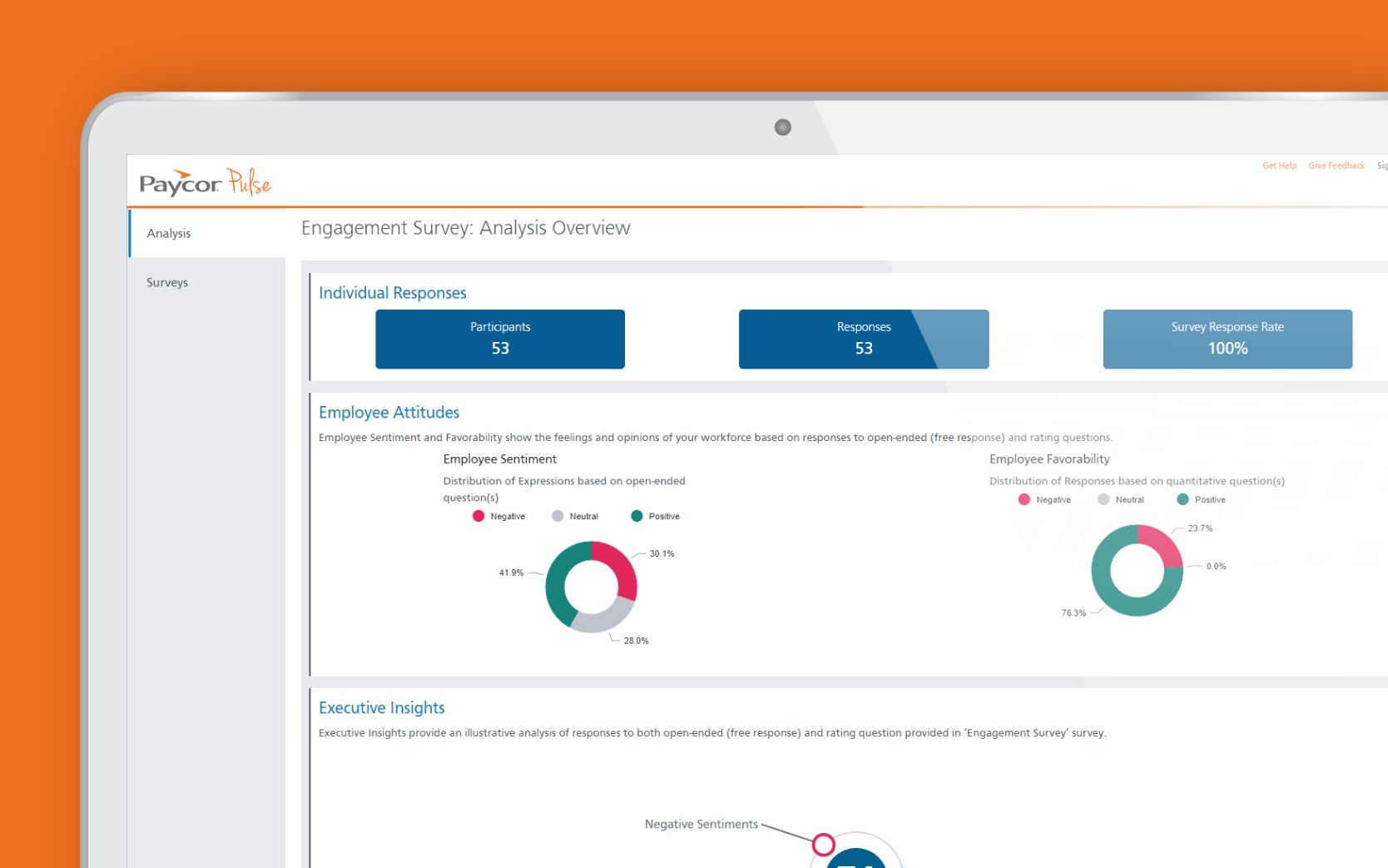This screenshot has width=1388, height=868.
Task: Click the Engagement Survey: Analysis Overview title
Action: pyautogui.click(x=466, y=228)
